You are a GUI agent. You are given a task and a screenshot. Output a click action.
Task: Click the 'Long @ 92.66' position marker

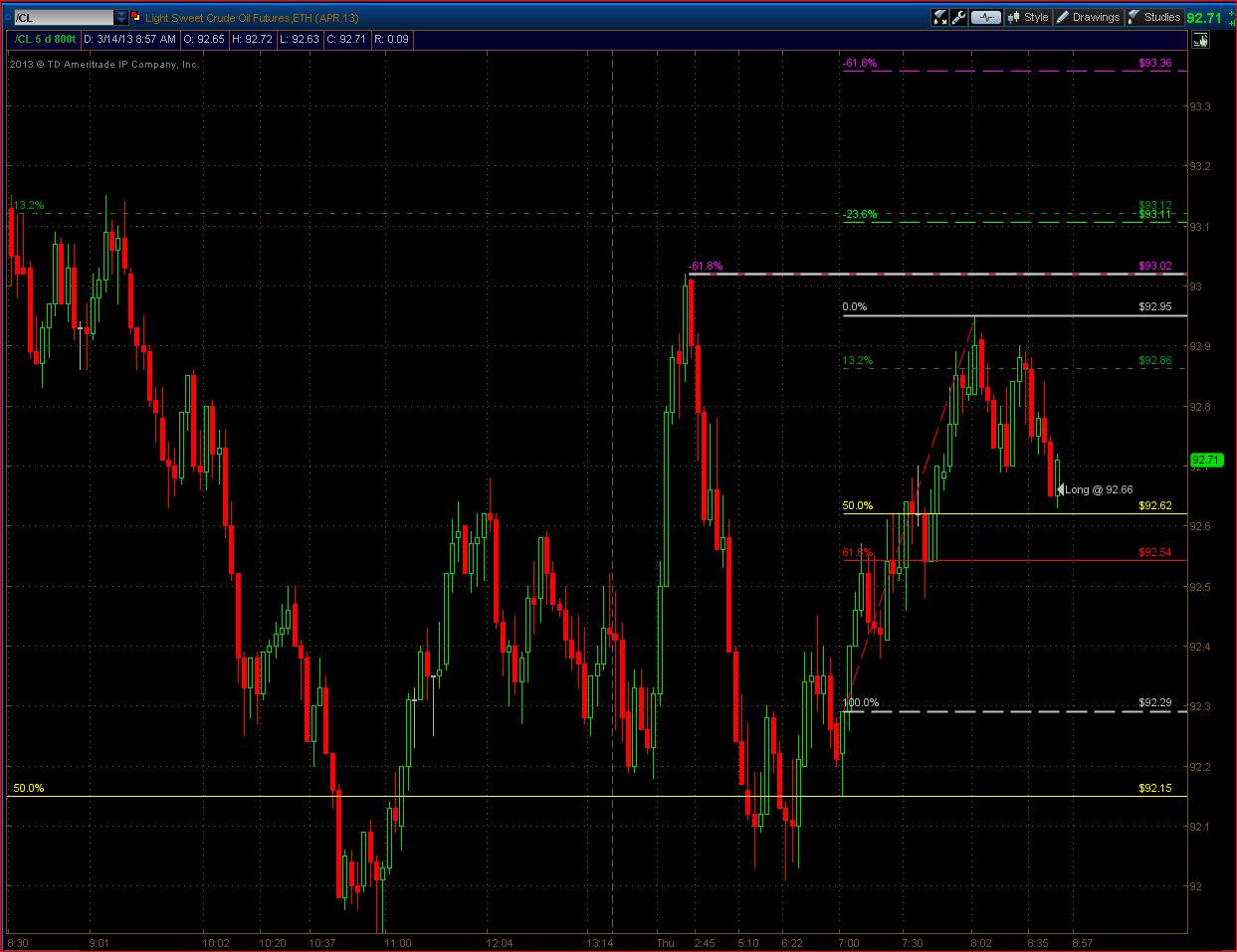click(x=1095, y=489)
